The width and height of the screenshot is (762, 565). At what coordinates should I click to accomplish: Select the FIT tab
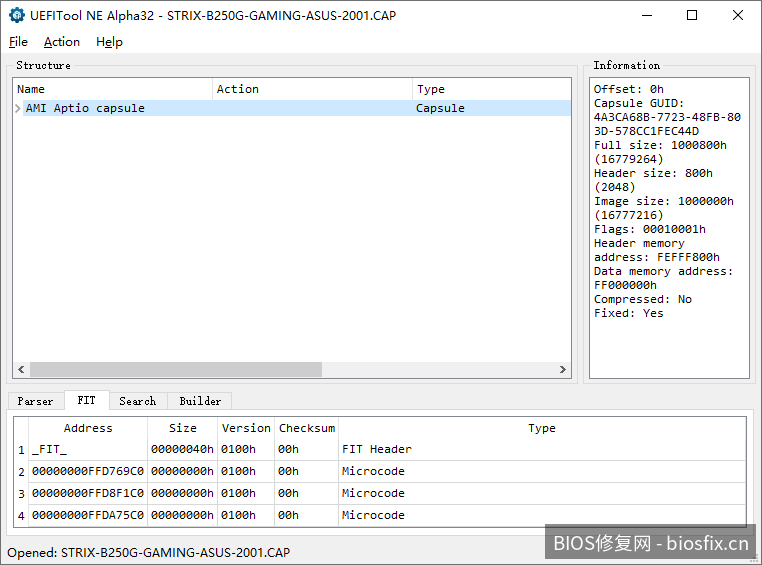(87, 401)
